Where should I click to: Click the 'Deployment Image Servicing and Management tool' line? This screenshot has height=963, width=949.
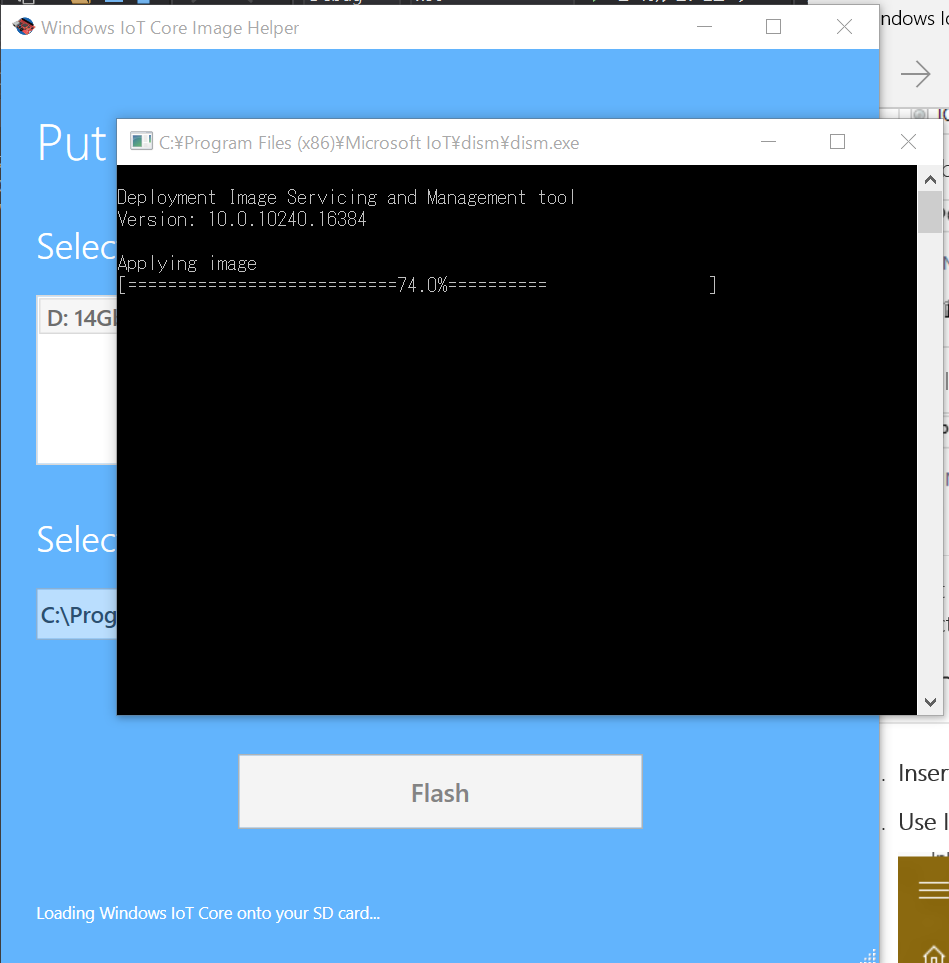[x=346, y=197]
